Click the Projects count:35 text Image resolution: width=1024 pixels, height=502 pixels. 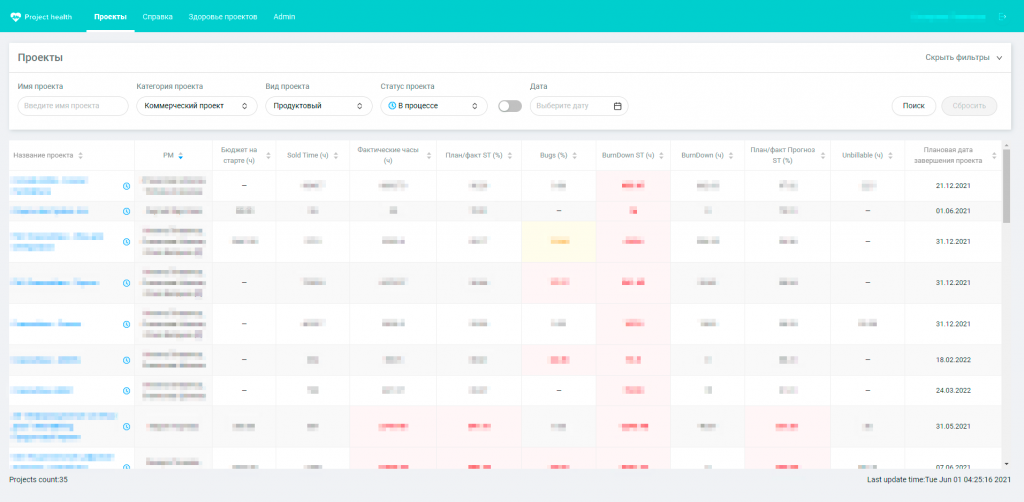tap(39, 480)
